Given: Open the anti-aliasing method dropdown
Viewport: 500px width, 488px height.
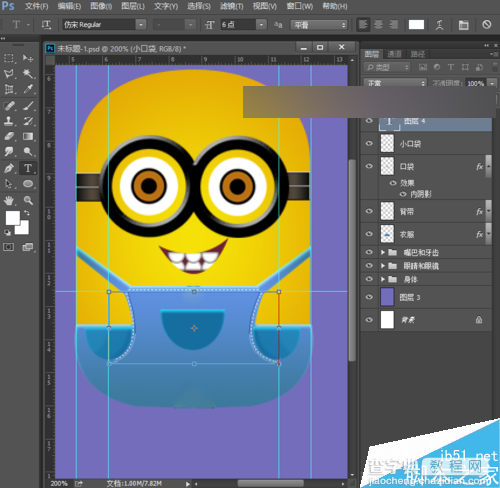Looking at the screenshot, I should (319, 25).
